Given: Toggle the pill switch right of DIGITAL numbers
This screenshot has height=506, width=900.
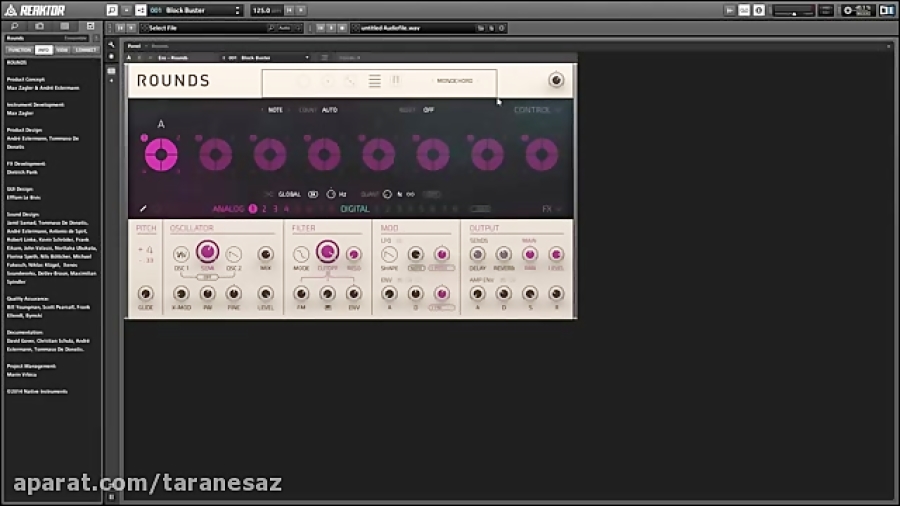Looking at the screenshot, I should 480,209.
